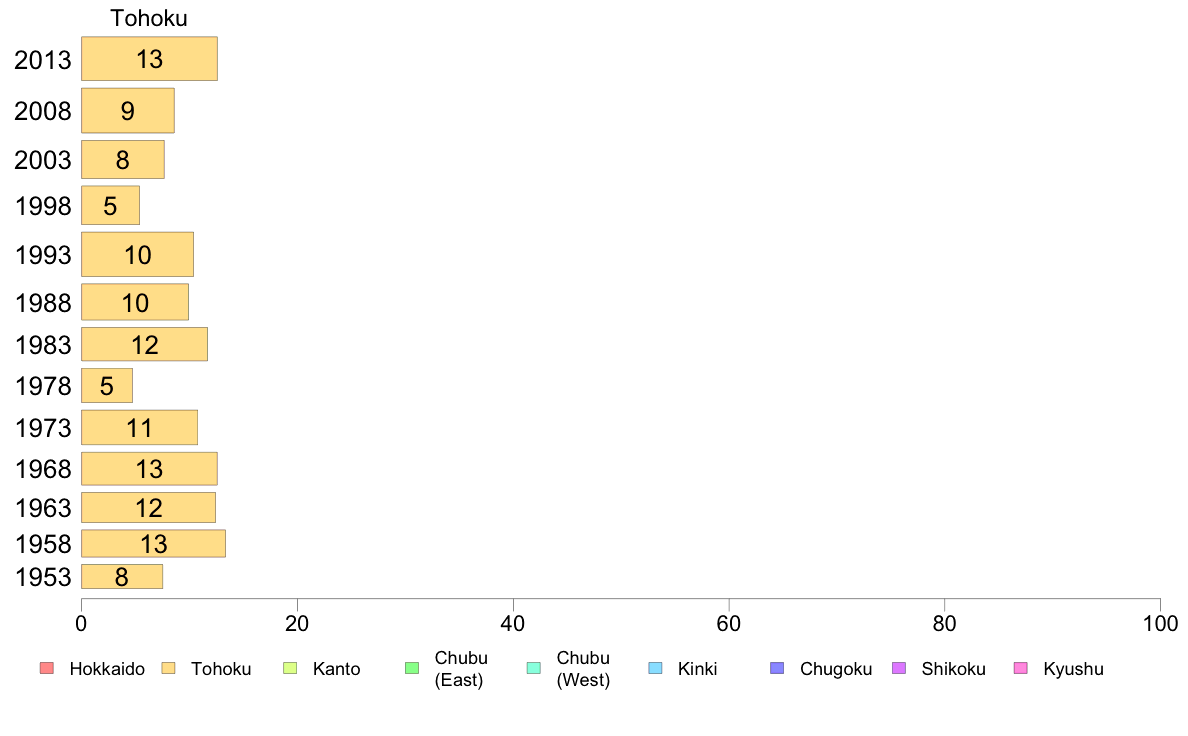Image resolution: width=1188 pixels, height=736 pixels.
Task: Click the Chugoku indigo legend swatch
Action: tap(777, 668)
